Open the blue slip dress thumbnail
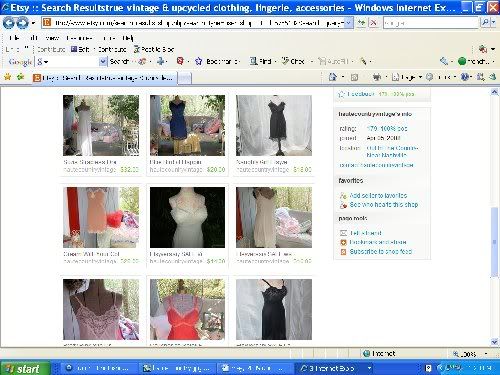This screenshot has height=375, width=500. pos(187,125)
